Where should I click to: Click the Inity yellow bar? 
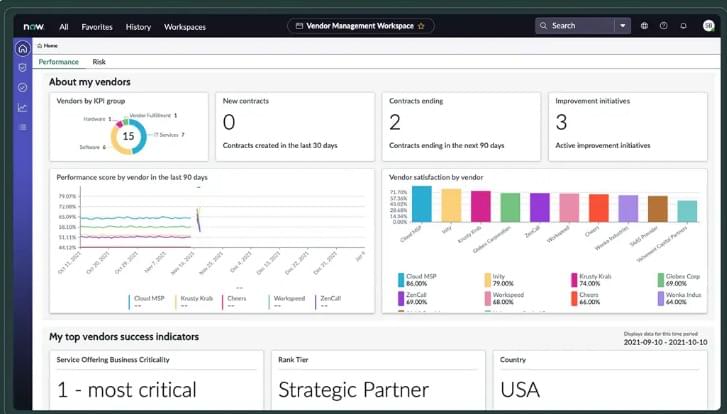(x=451, y=205)
